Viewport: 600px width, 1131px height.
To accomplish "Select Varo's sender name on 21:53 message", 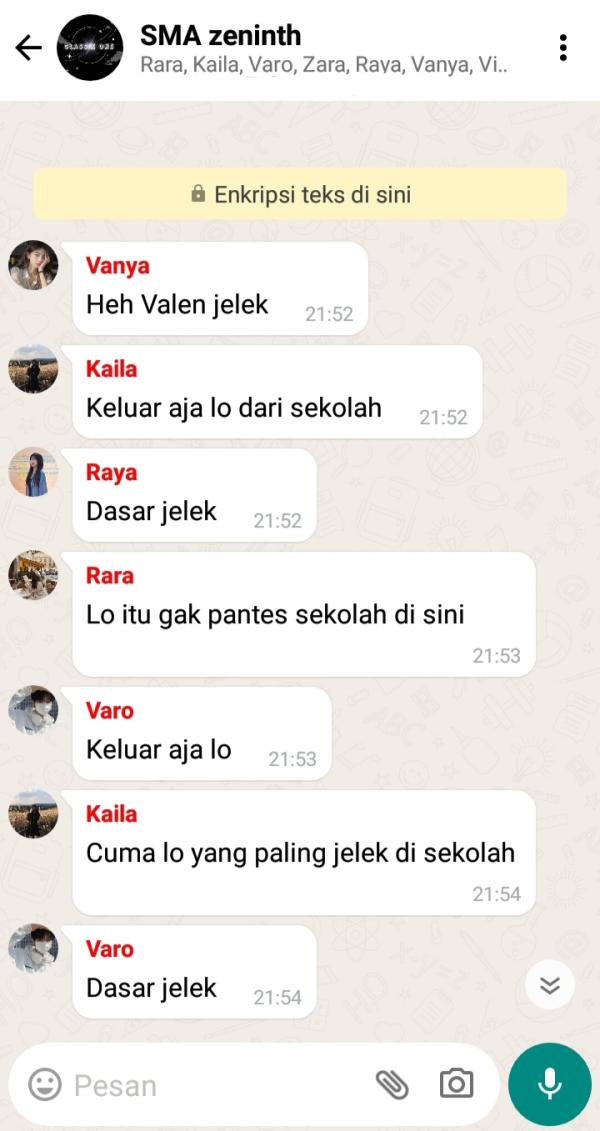I will [x=110, y=710].
